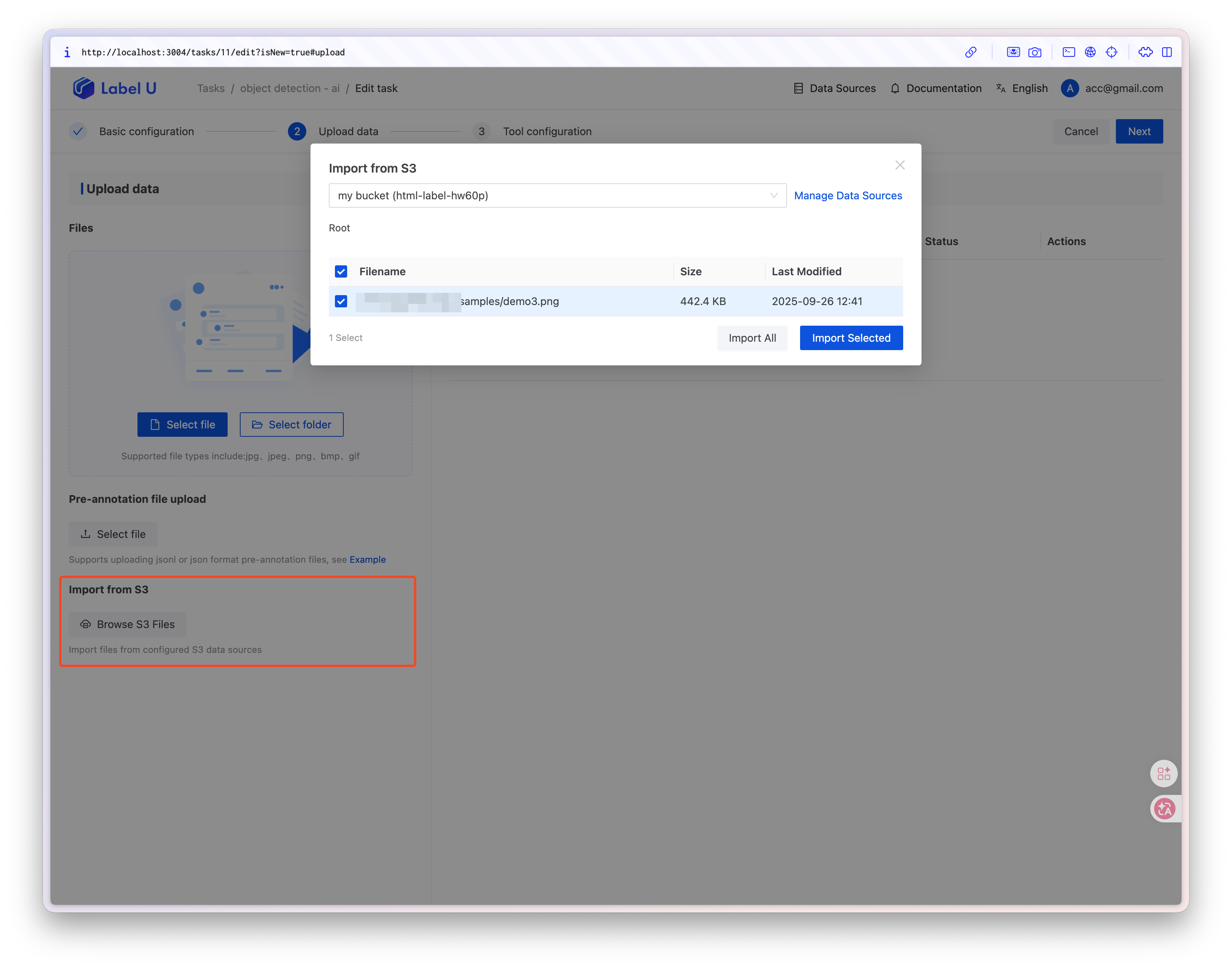Go to Tasks breadcrumb

tap(210, 88)
